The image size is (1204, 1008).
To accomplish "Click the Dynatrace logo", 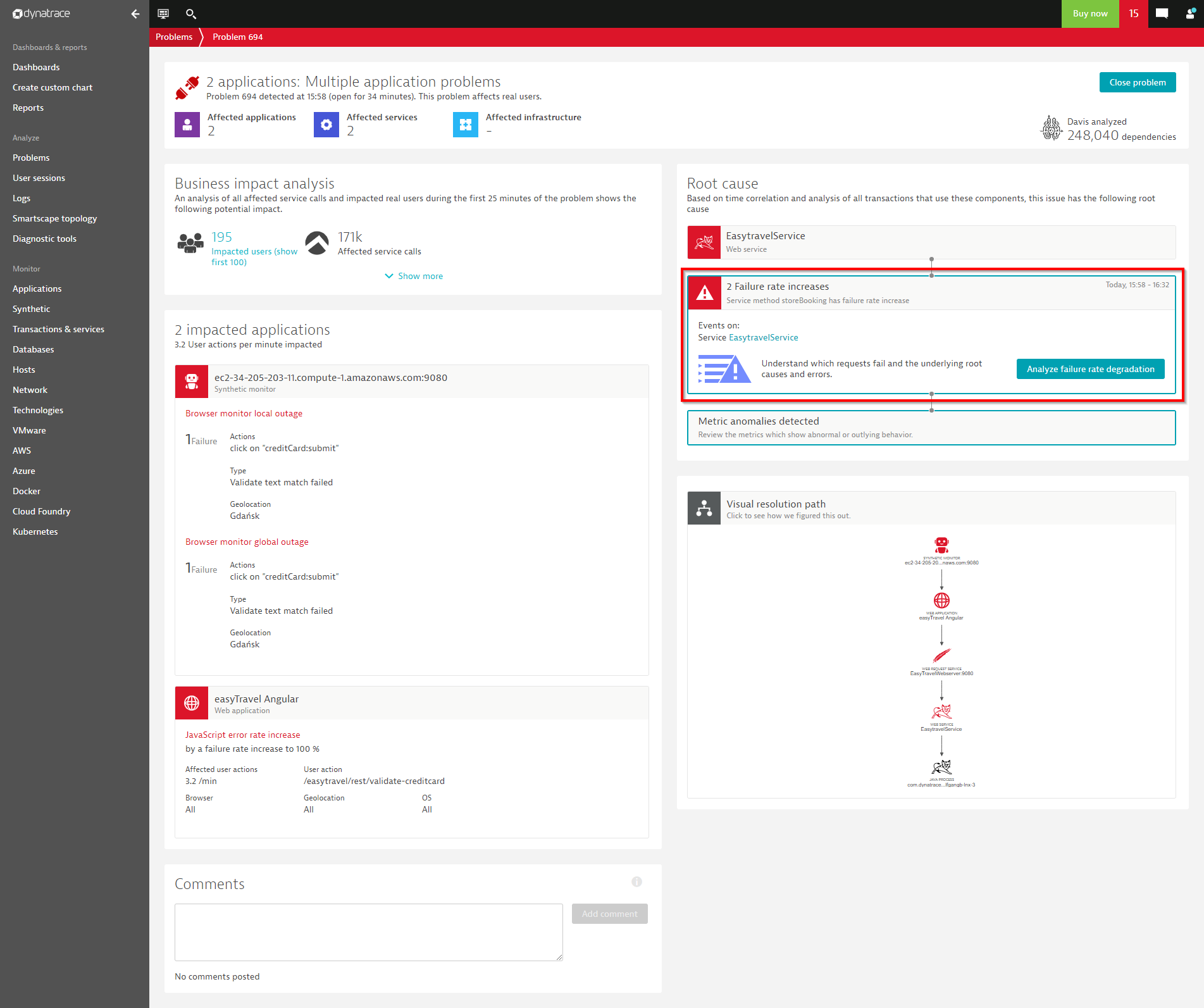I will tap(41, 13).
